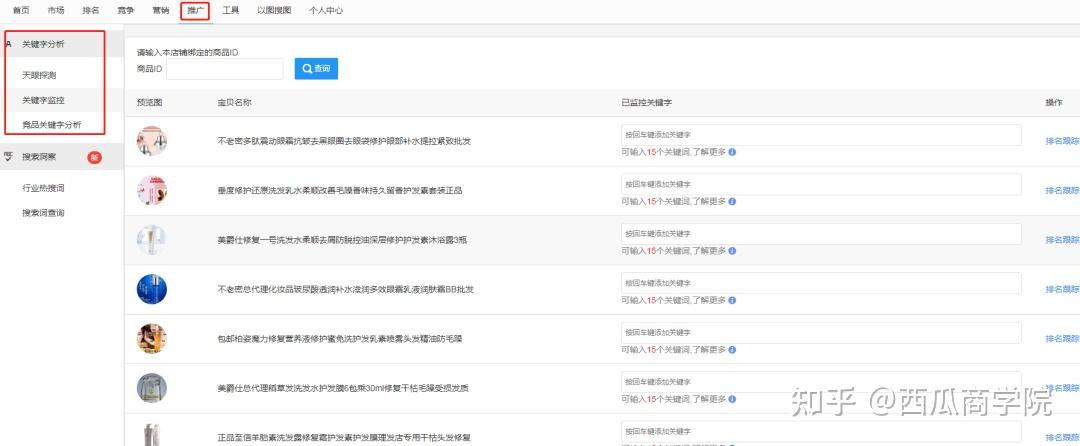The height and width of the screenshot is (446, 1080).
Task: Open the 市场 top menu tab
Action: [x=56, y=11]
